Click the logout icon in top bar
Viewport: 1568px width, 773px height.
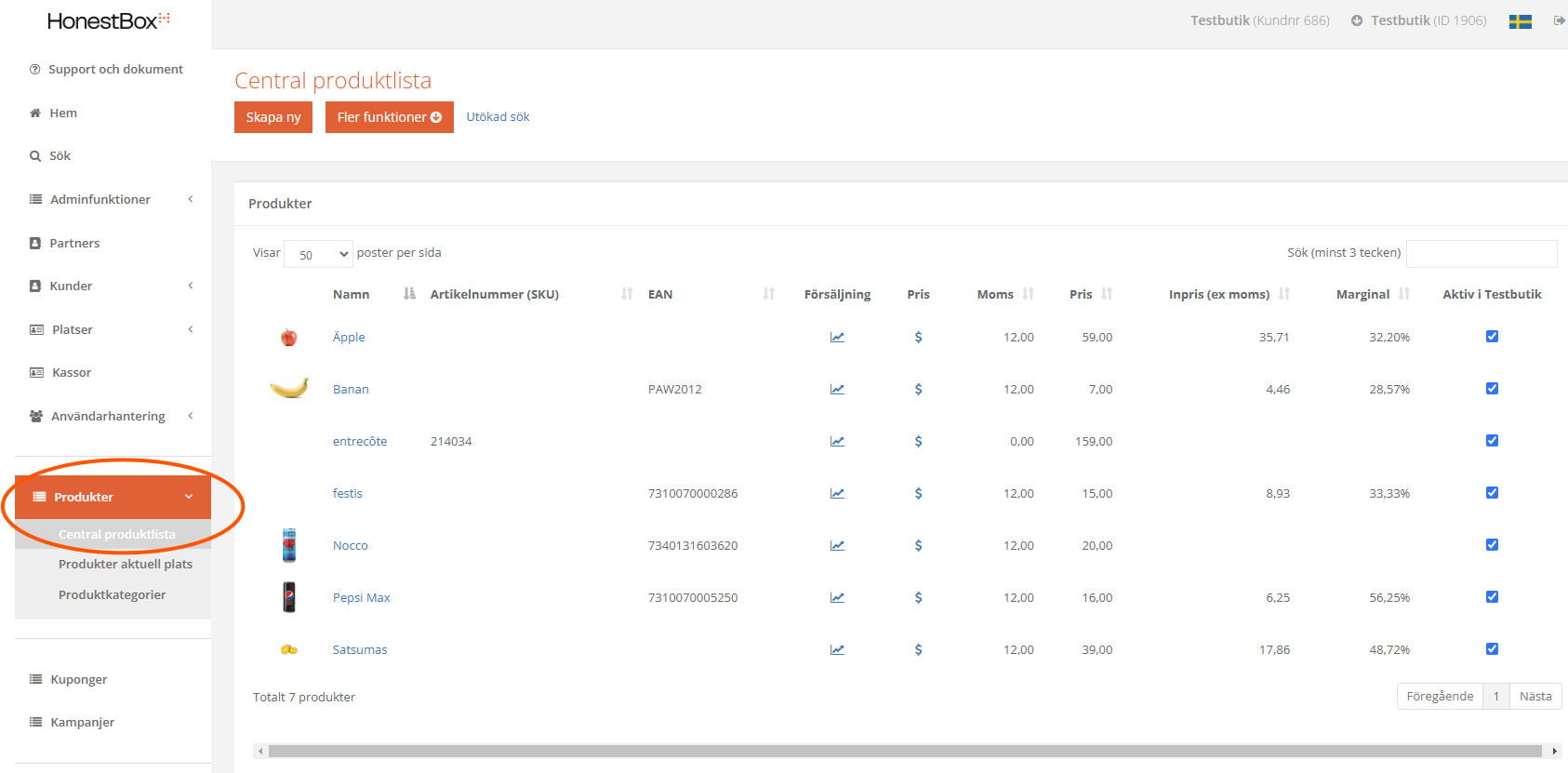1559,20
